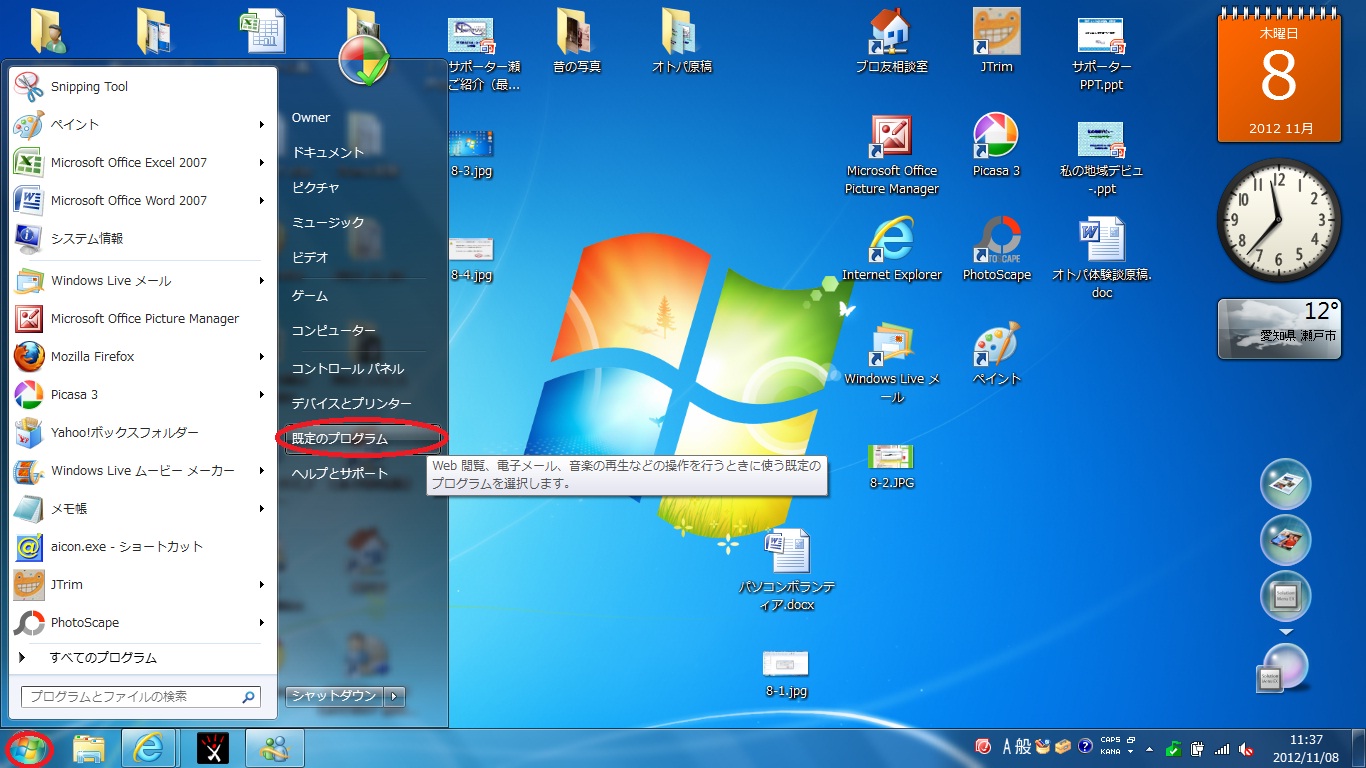
Task: Select the ペイント desktop shortcut icon
Action: [996, 354]
